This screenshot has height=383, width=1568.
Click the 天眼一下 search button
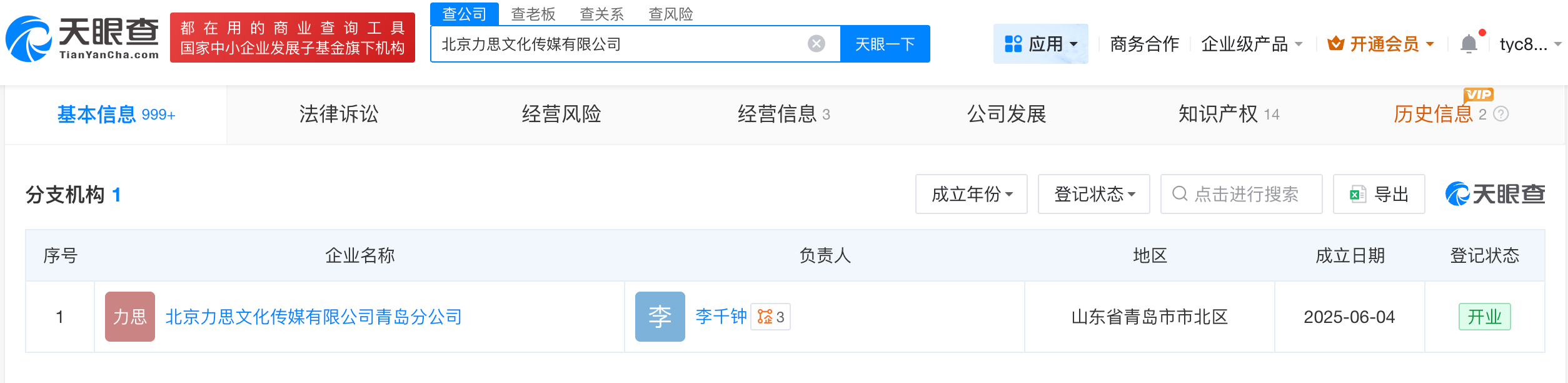click(885, 43)
